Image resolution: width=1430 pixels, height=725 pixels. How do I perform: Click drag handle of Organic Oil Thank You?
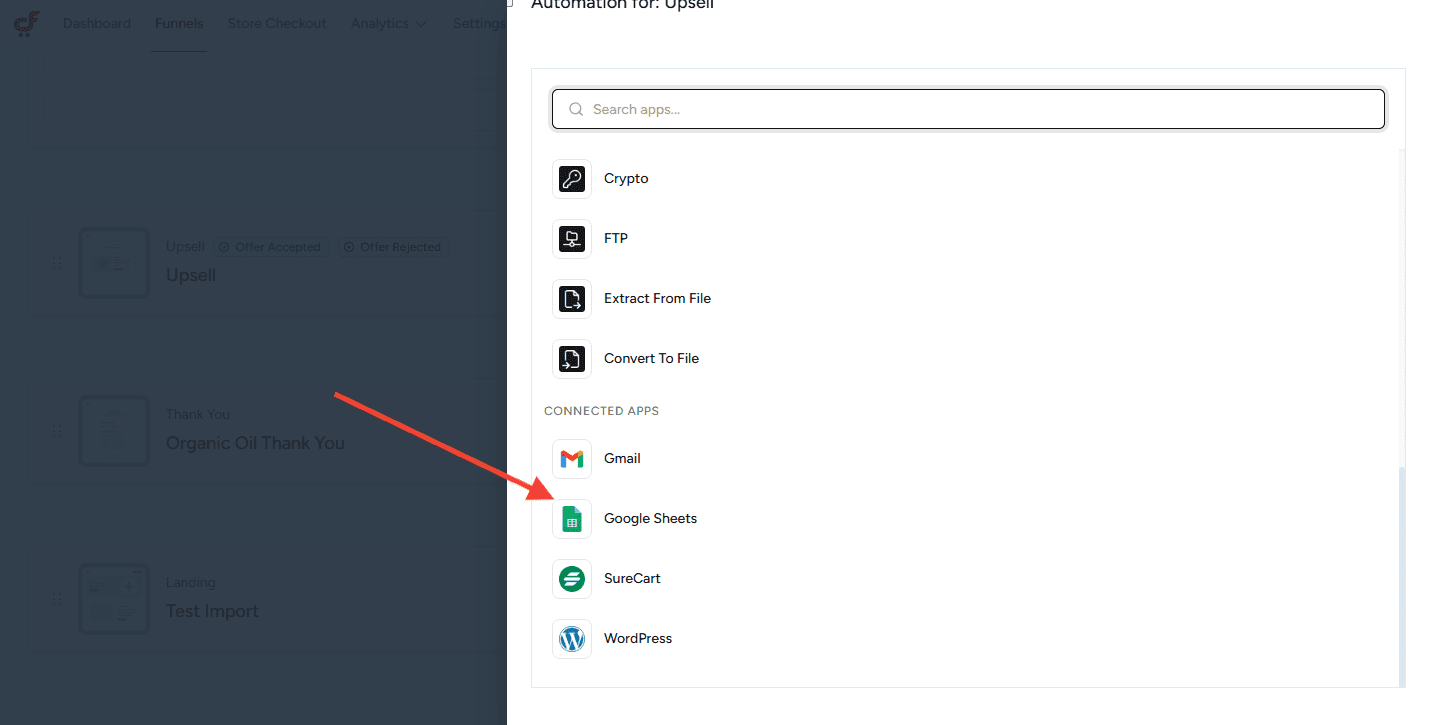click(x=57, y=431)
